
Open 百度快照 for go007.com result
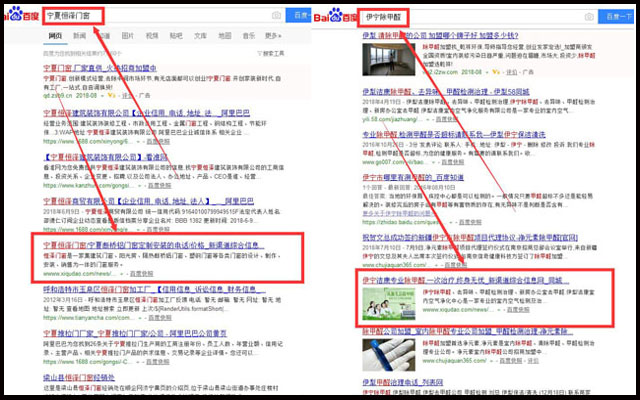coord(452,162)
